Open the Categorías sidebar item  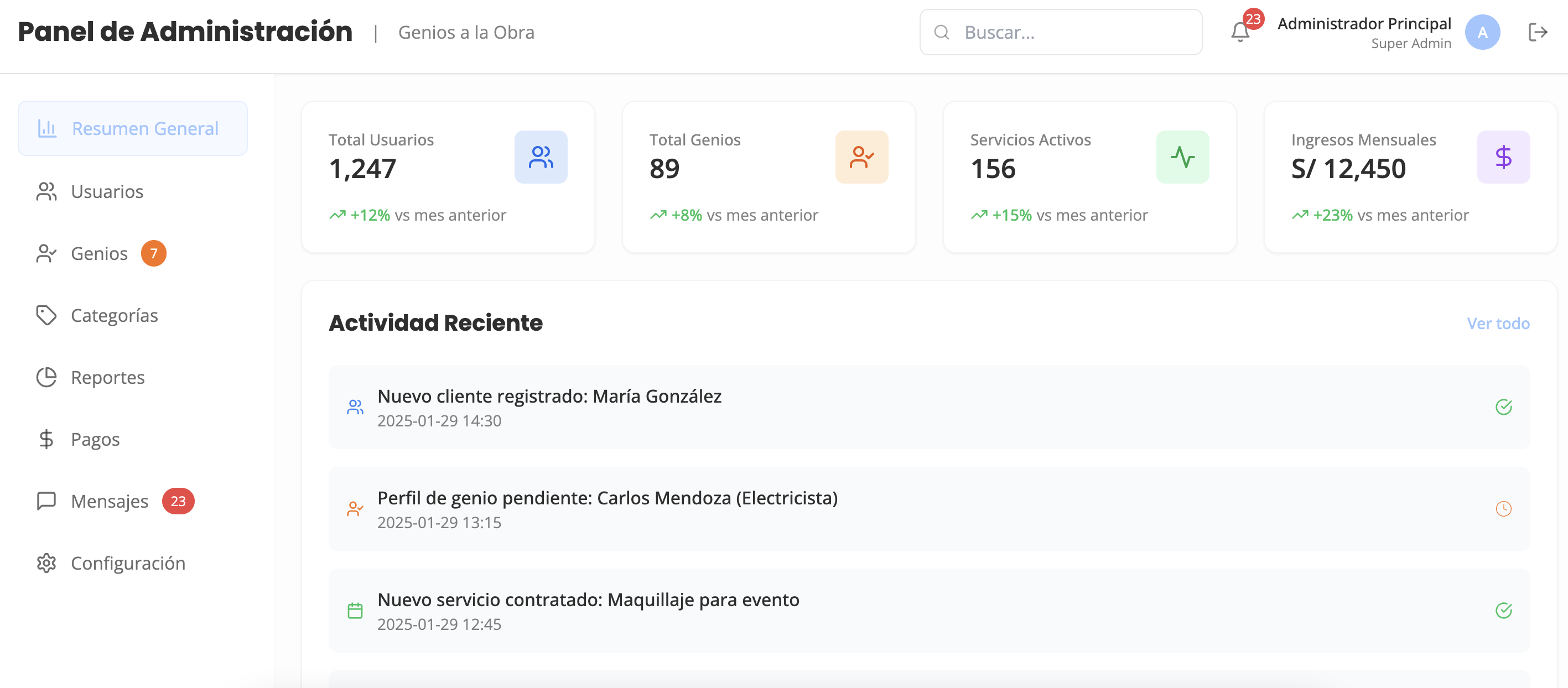(114, 315)
